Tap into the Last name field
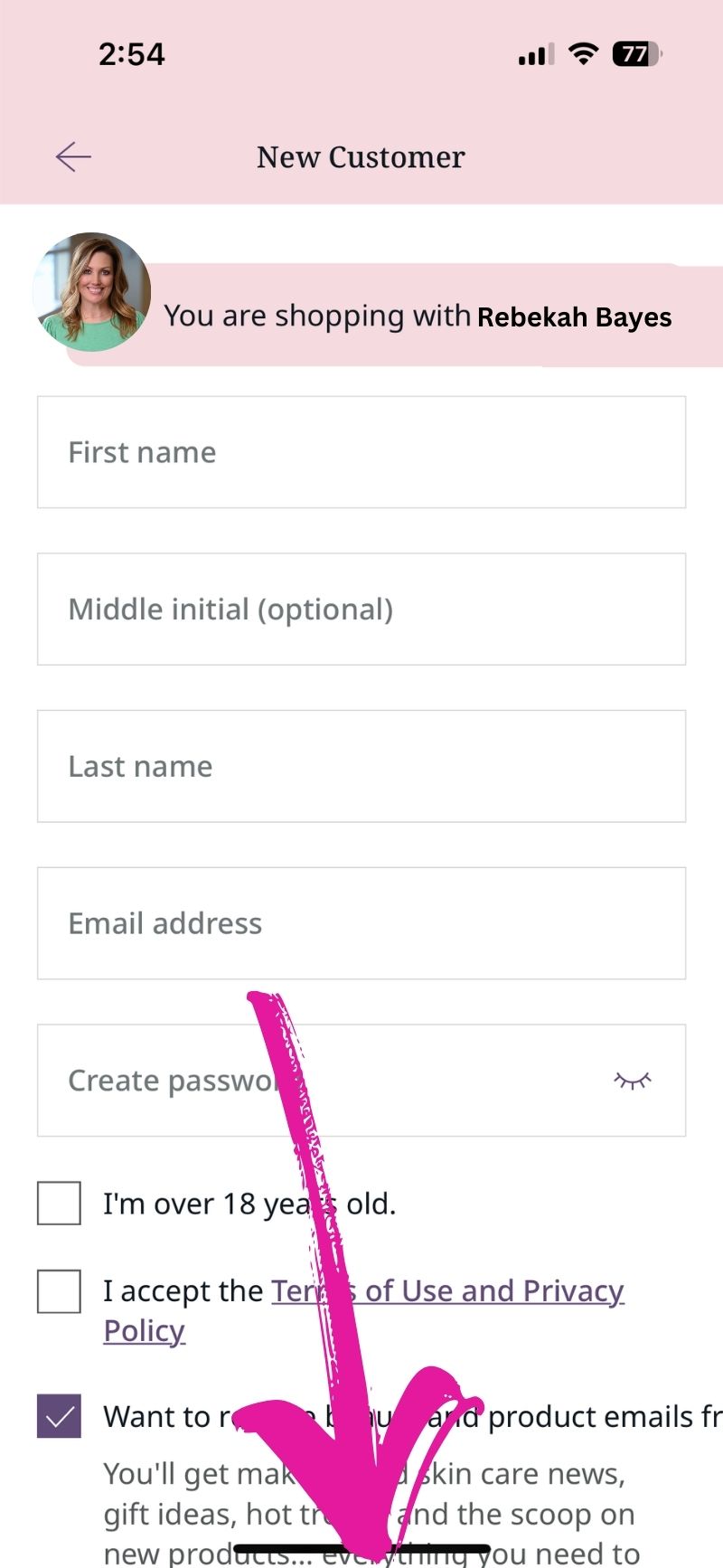This screenshot has height=1568, width=723. (x=361, y=766)
